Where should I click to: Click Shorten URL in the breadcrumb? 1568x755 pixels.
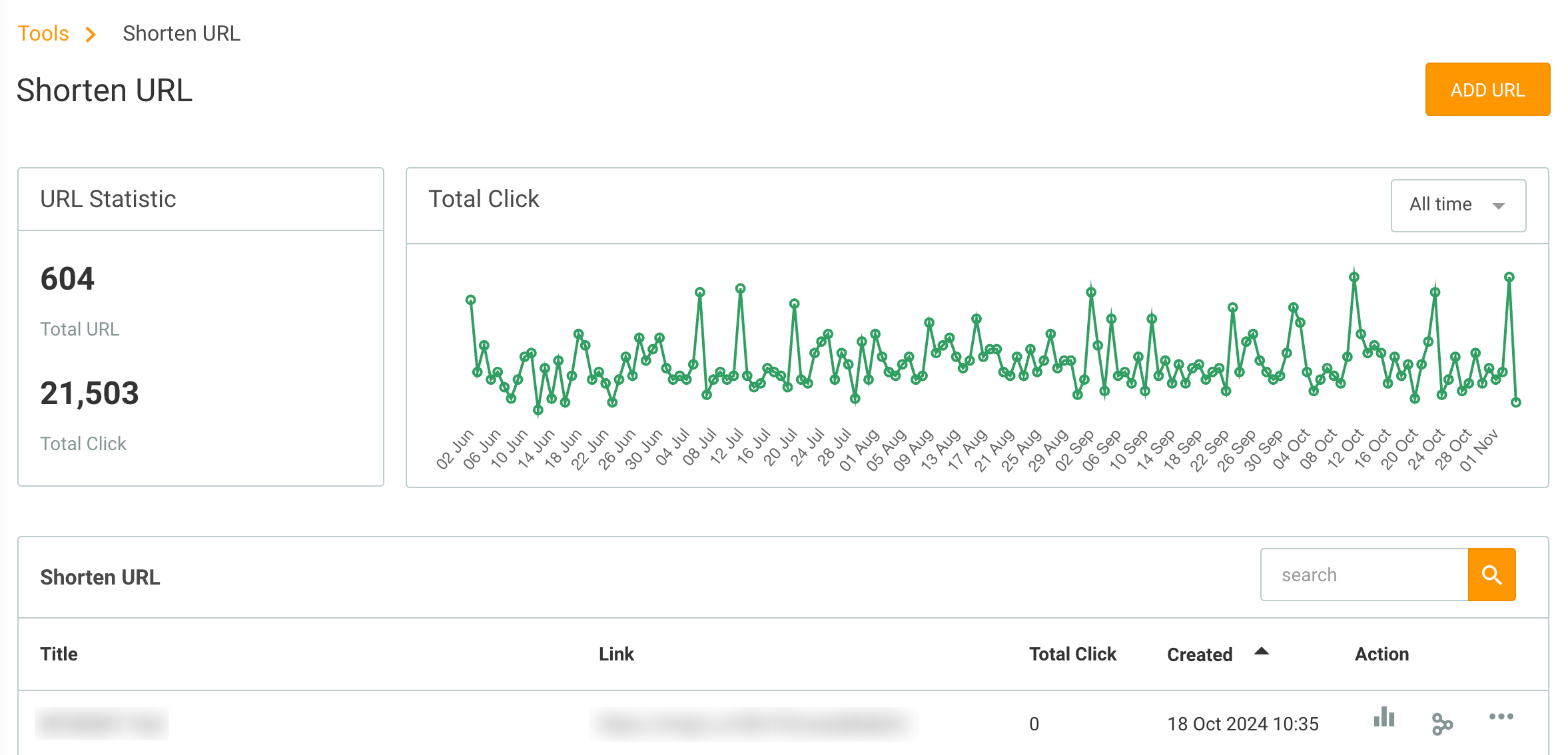click(181, 33)
